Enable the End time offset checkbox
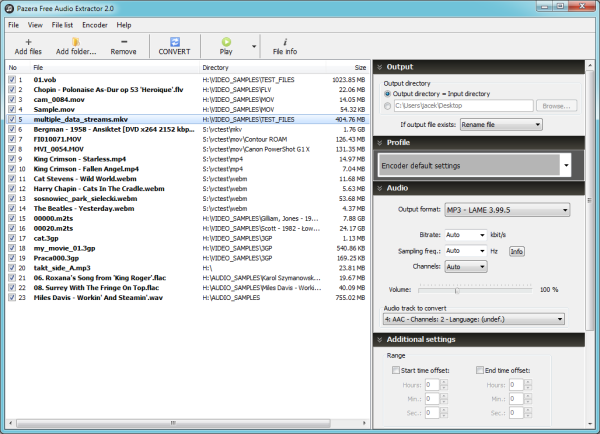The height and width of the screenshot is (434, 600). [x=479, y=370]
